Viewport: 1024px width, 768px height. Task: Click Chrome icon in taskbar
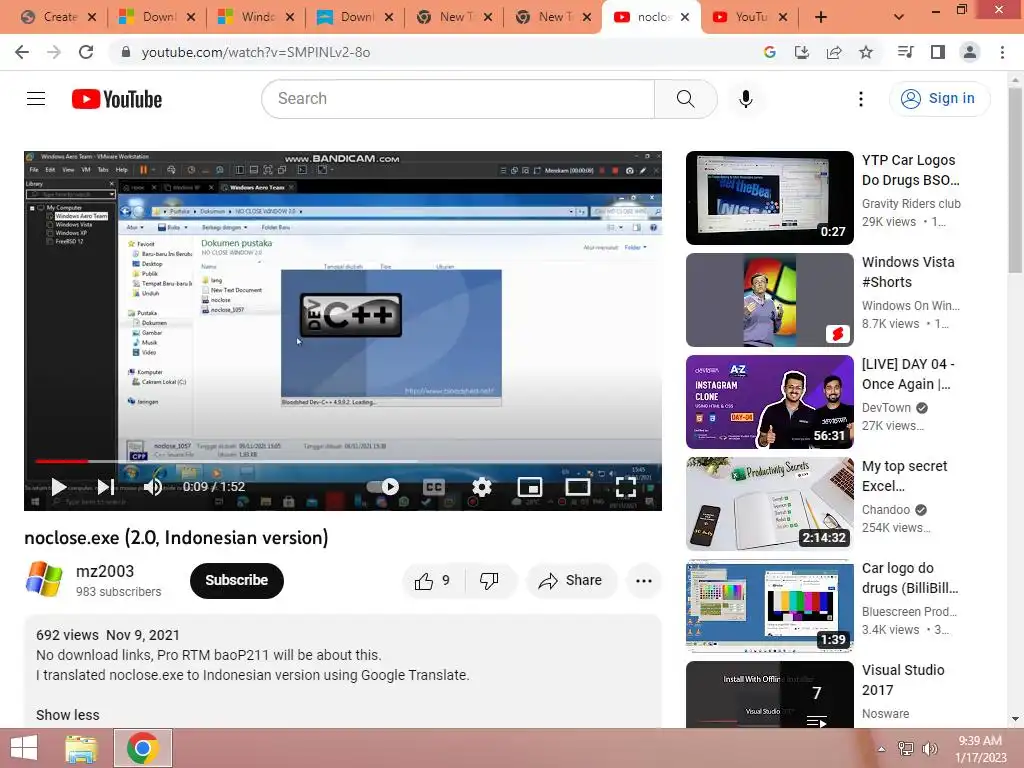pyautogui.click(x=143, y=748)
